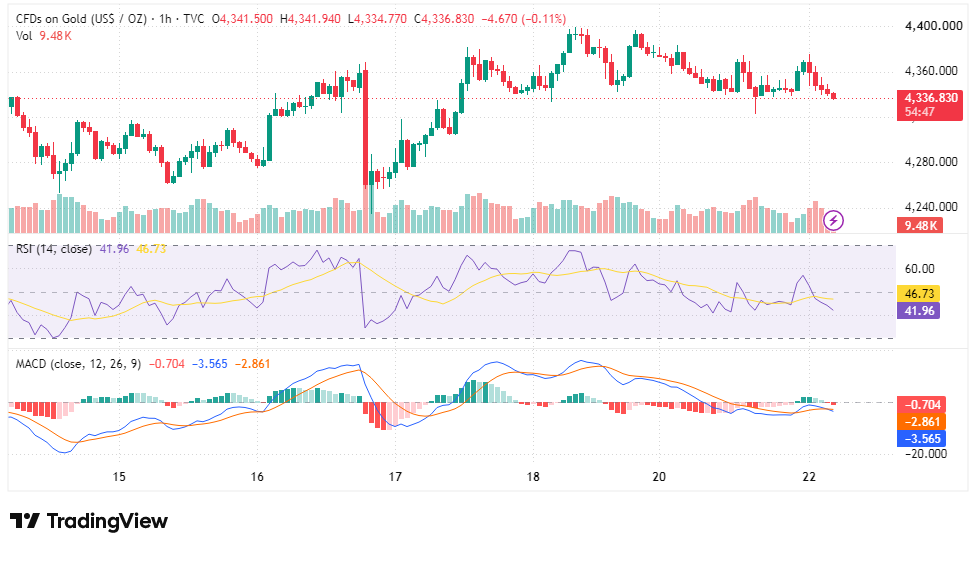Click the 60.00 RSI scale label
Image resolution: width=980 pixels, height=574 pixels.
click(919, 269)
